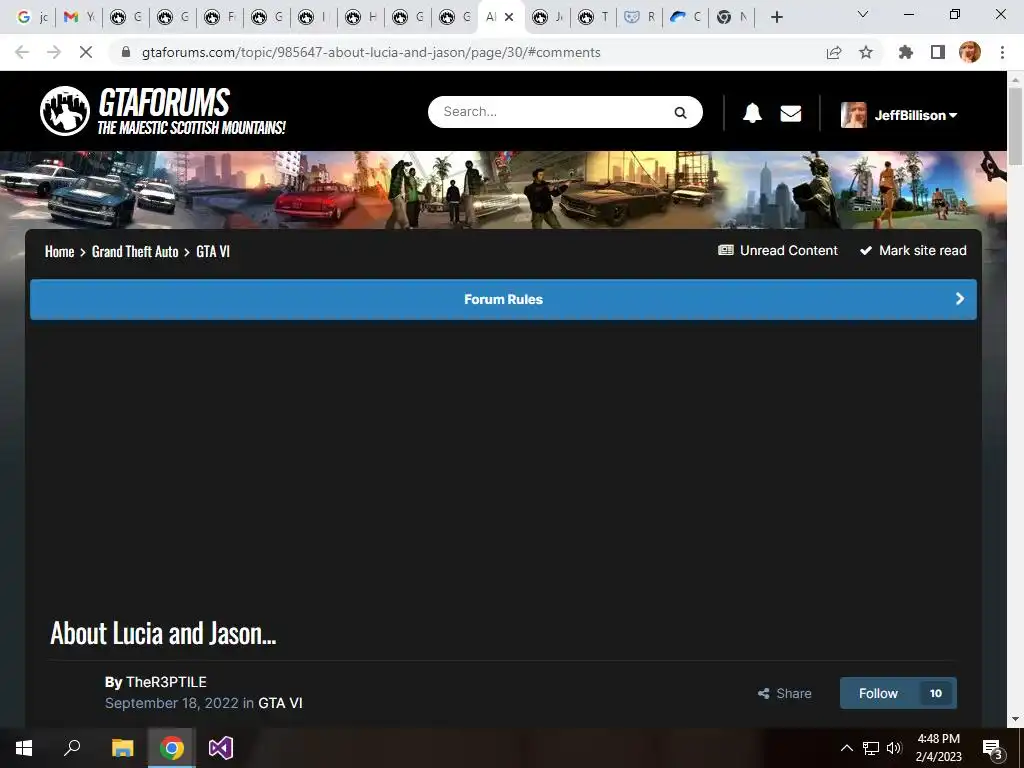Screen dimensions: 1024x768
Task: Open the Windows Start menu
Action: 24,748
